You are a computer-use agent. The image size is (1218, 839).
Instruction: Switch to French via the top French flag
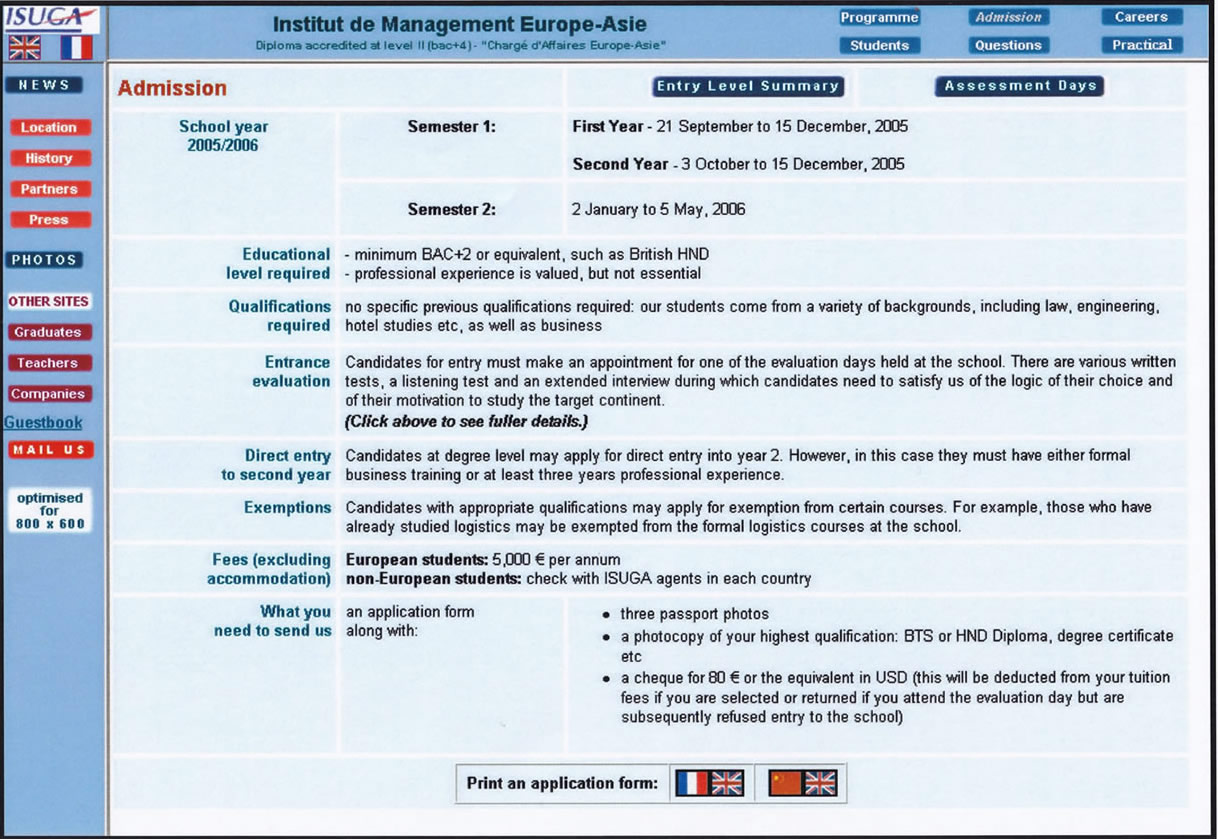coord(75,47)
